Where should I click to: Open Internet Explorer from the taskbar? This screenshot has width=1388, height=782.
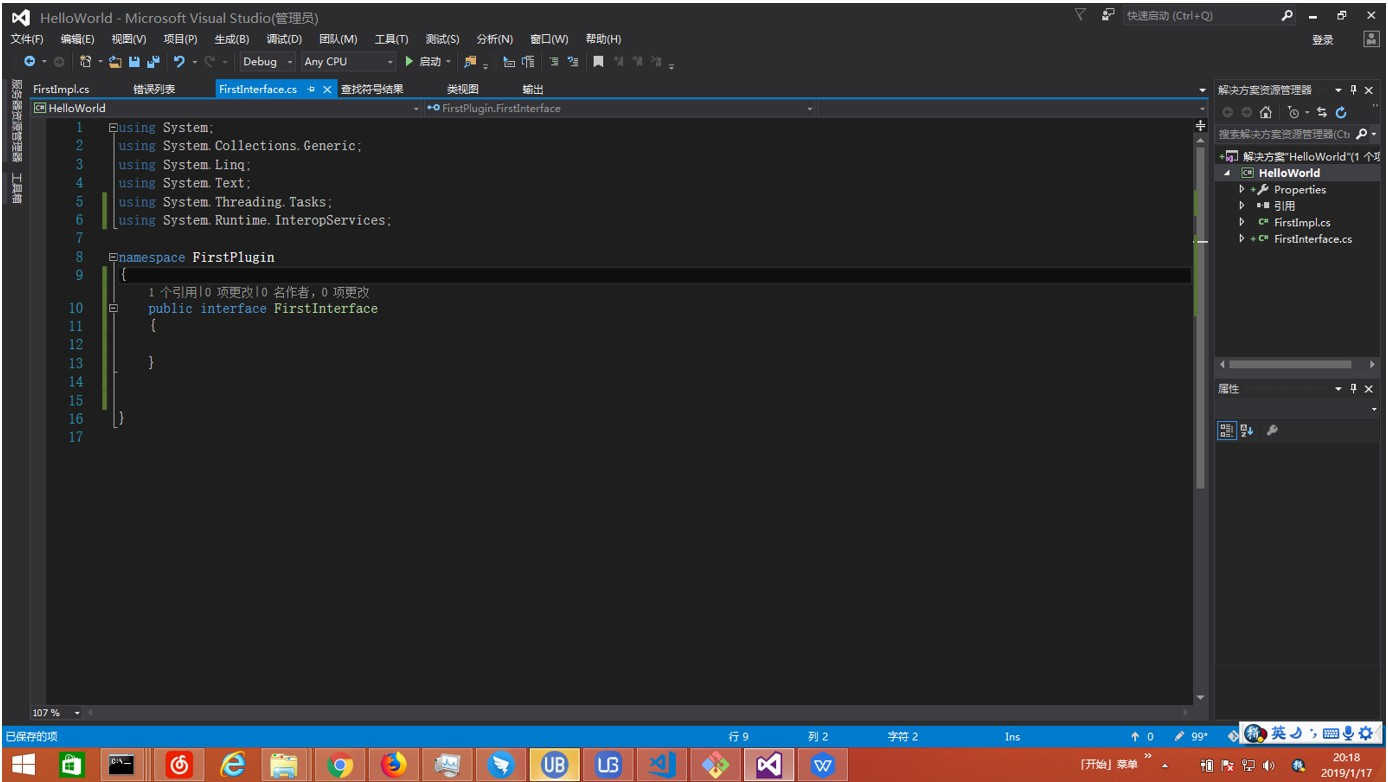point(233,765)
